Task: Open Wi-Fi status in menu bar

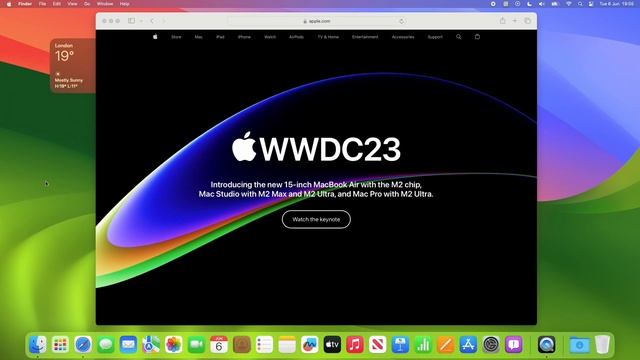Action: pyautogui.click(x=569, y=4)
